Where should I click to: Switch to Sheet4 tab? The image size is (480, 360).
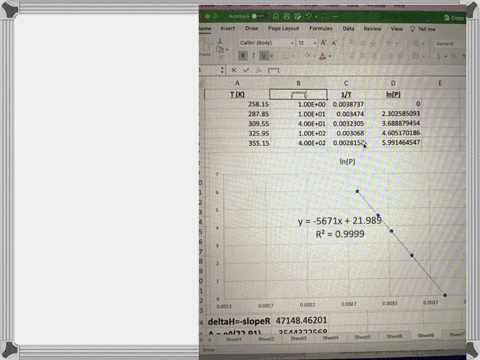(x=330, y=337)
